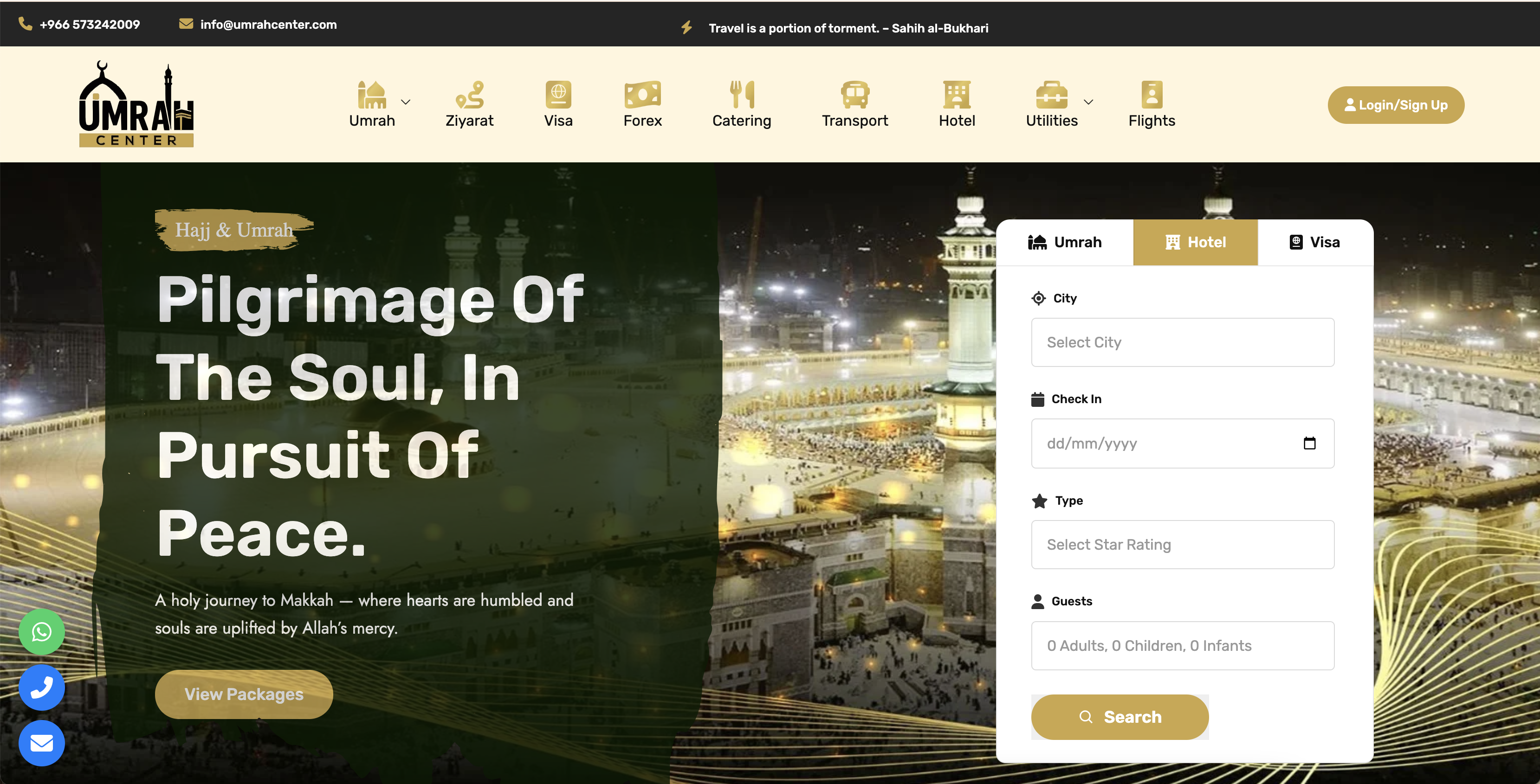Click the floating phone call icon
The height and width of the screenshot is (784, 1540).
(41, 687)
